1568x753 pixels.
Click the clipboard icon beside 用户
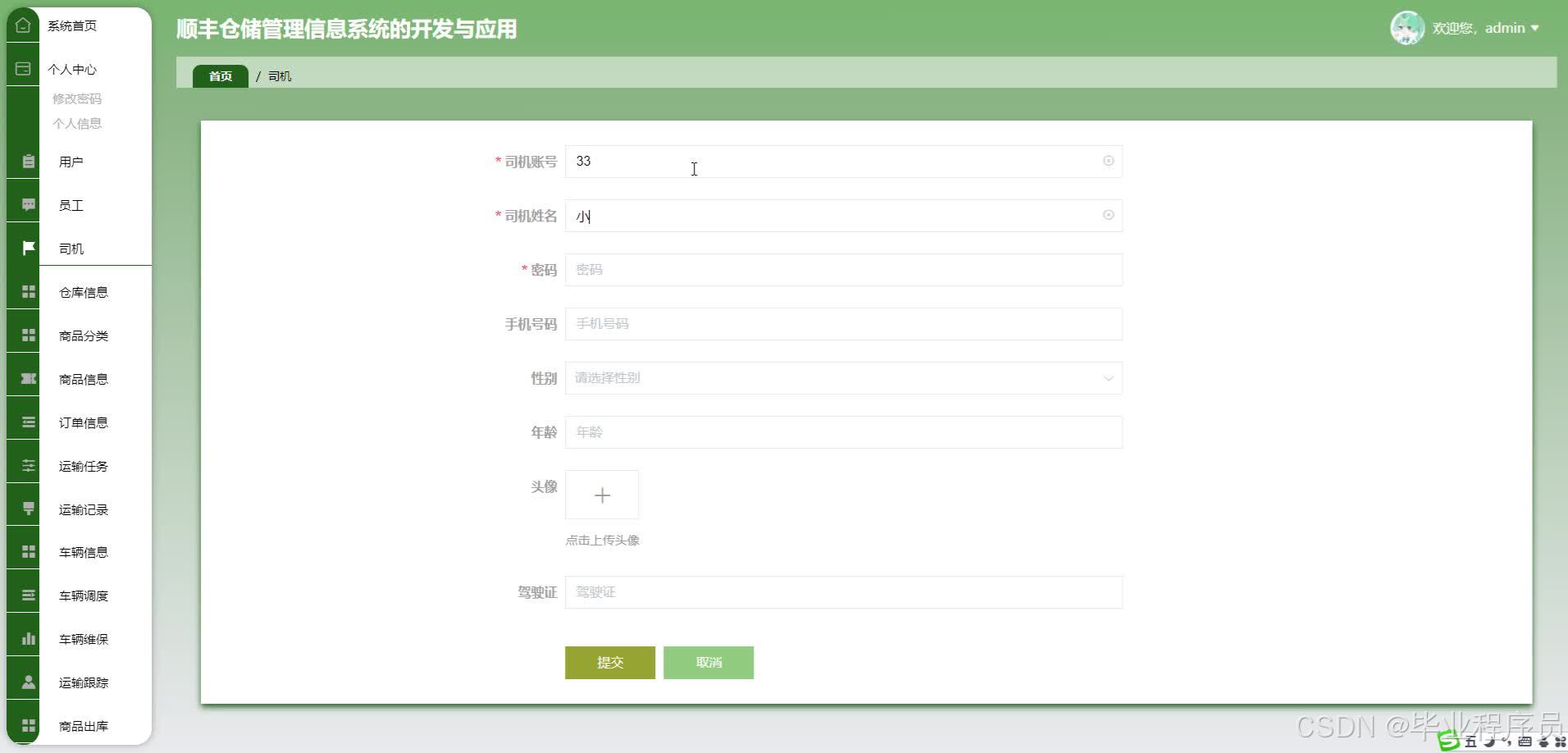coord(29,162)
